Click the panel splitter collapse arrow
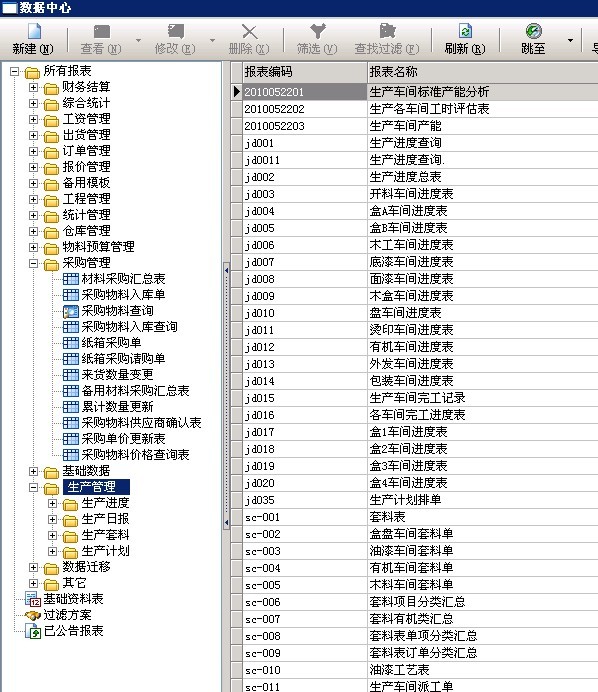The width and height of the screenshot is (598, 692). (226, 271)
